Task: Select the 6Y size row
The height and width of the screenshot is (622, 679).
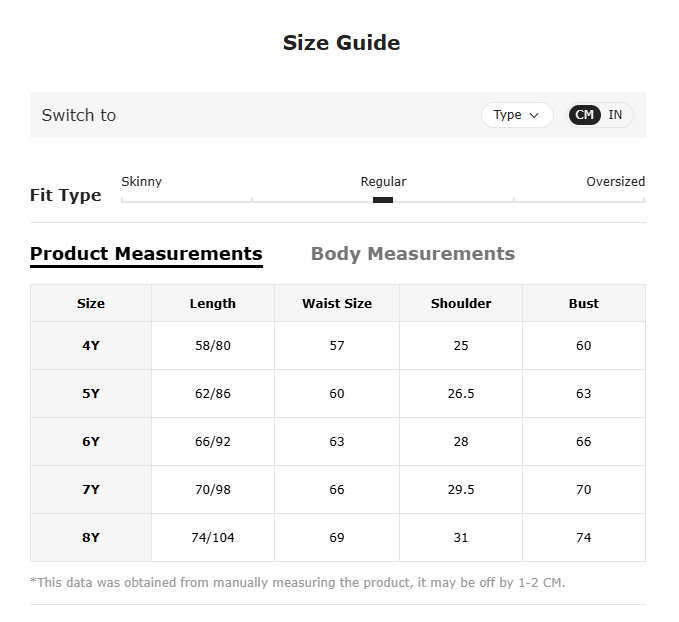Action: [338, 442]
